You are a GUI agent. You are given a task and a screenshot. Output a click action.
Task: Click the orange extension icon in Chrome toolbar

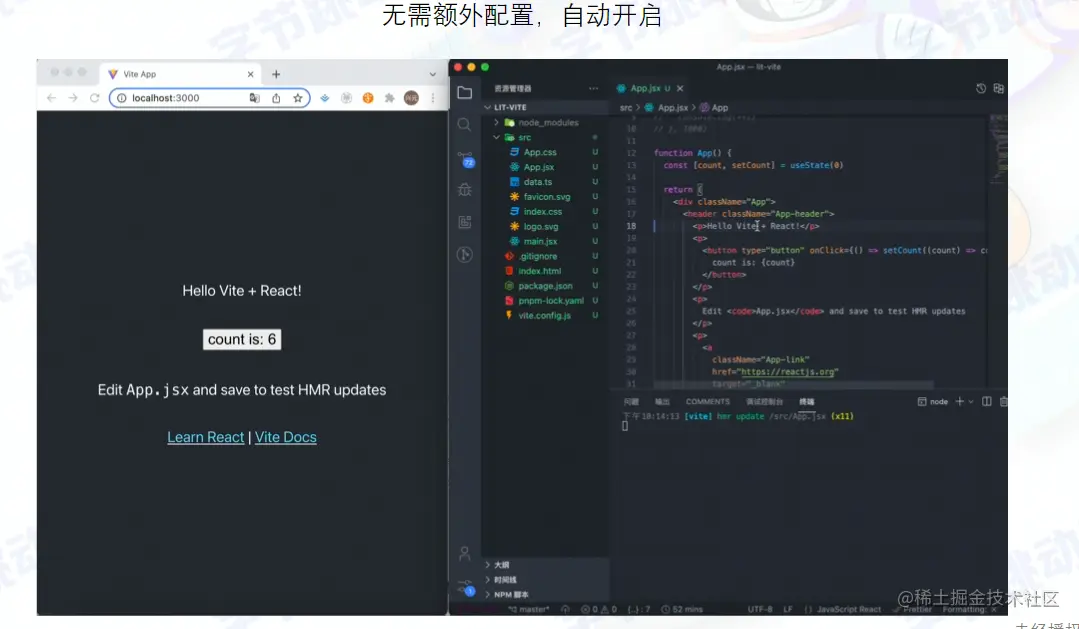tap(368, 98)
